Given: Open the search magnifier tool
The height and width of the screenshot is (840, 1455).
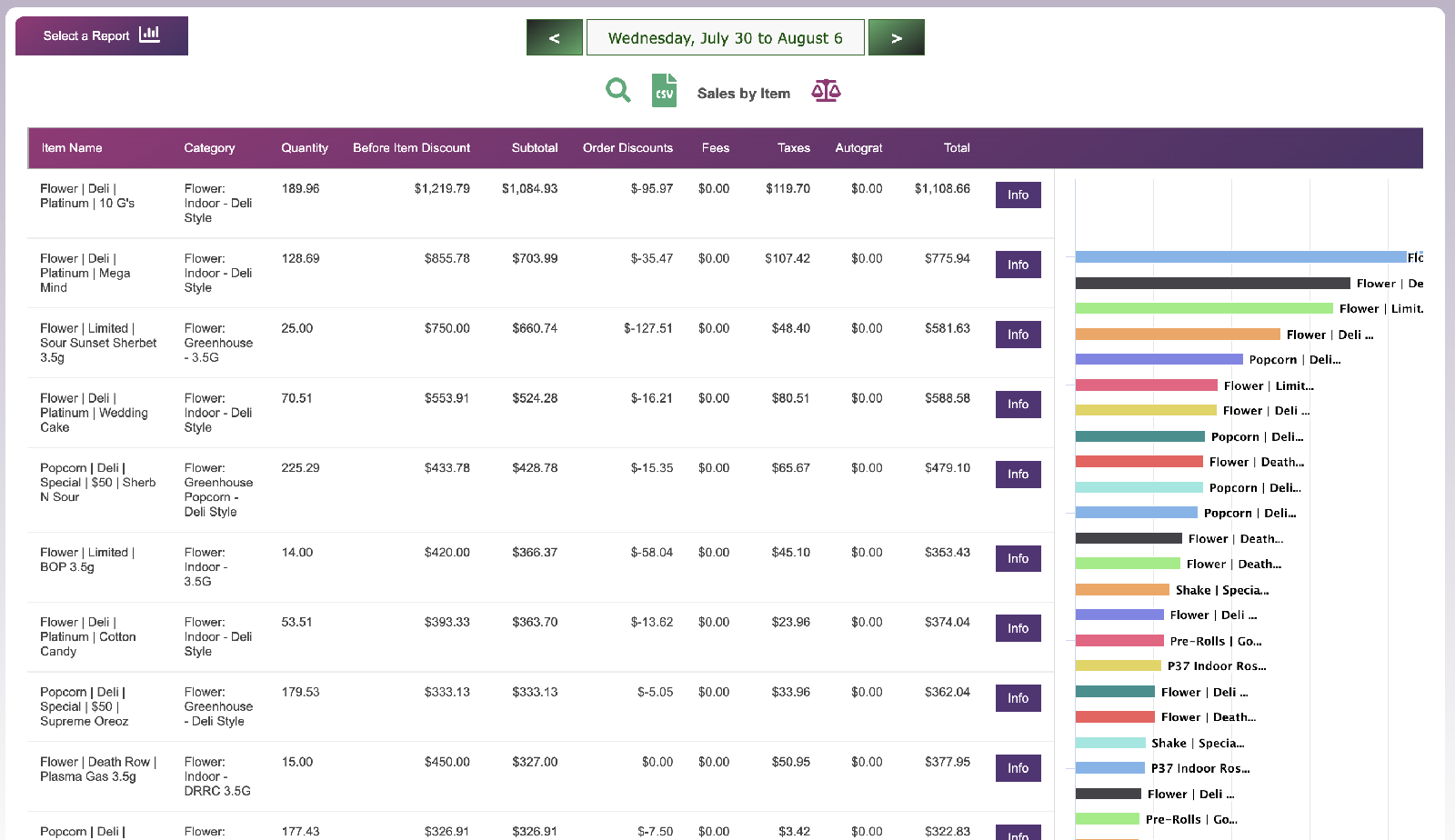Looking at the screenshot, I should tap(618, 91).
